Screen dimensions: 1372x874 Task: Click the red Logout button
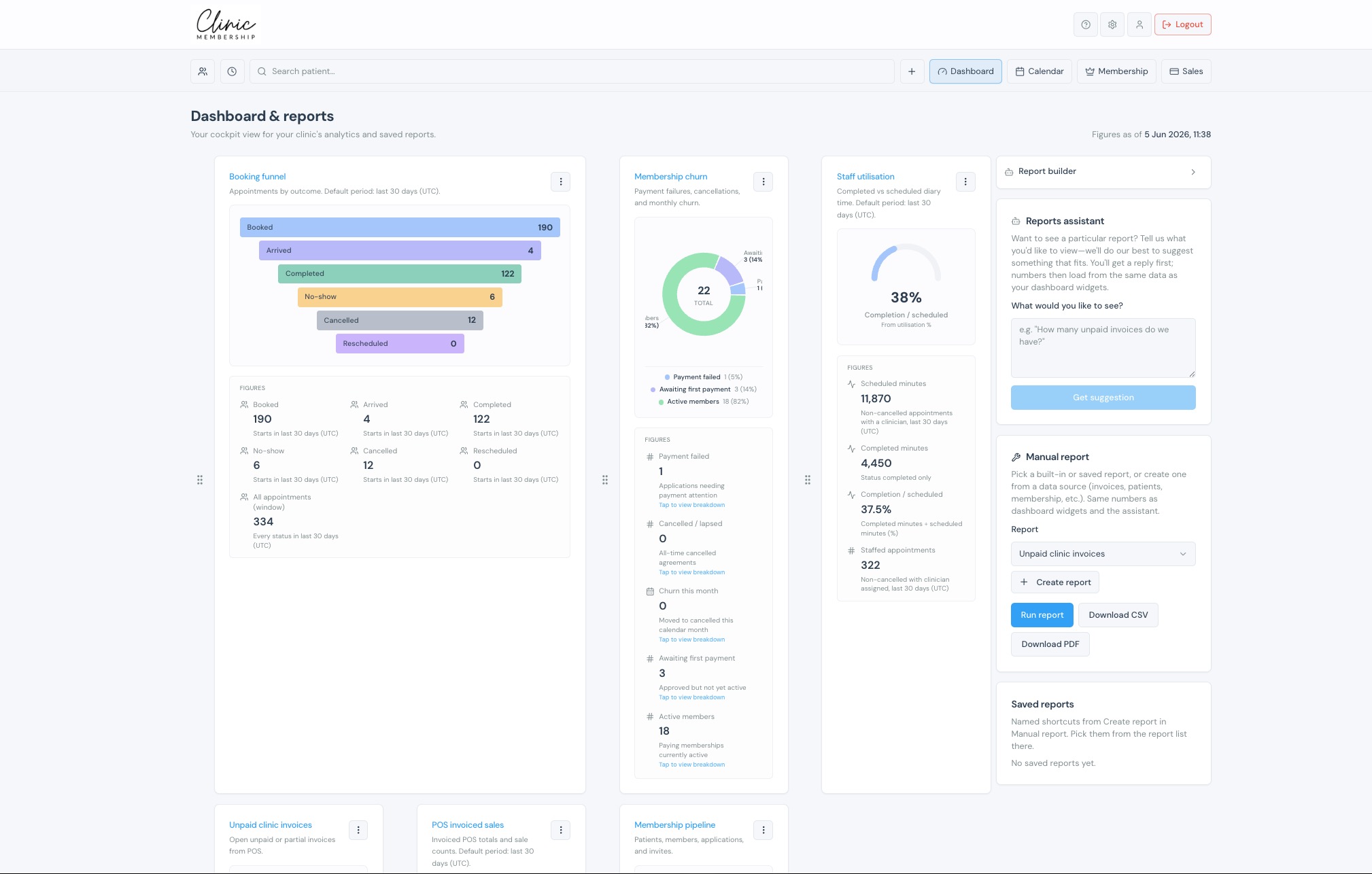1182,24
